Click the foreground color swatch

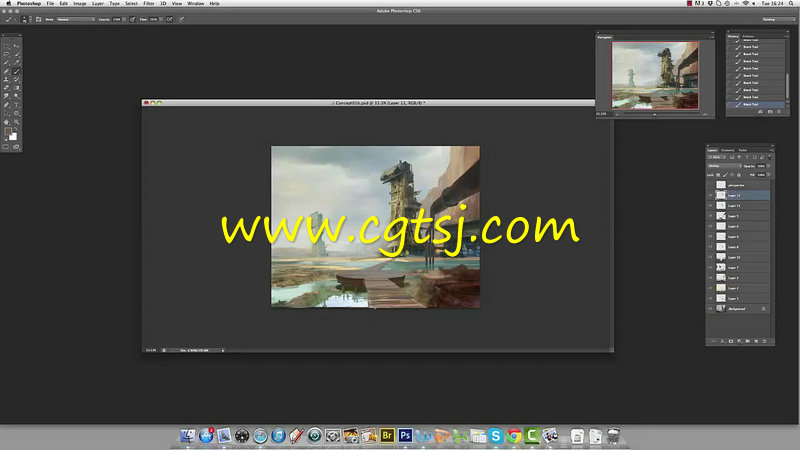click(x=7, y=131)
